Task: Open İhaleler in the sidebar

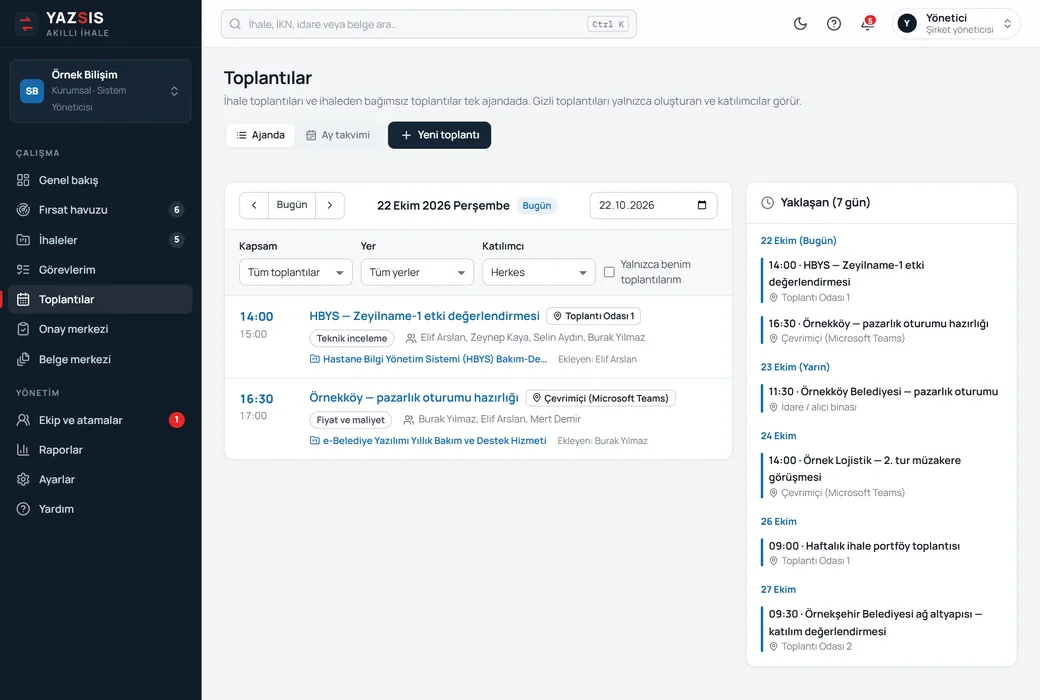Action: 100,240
